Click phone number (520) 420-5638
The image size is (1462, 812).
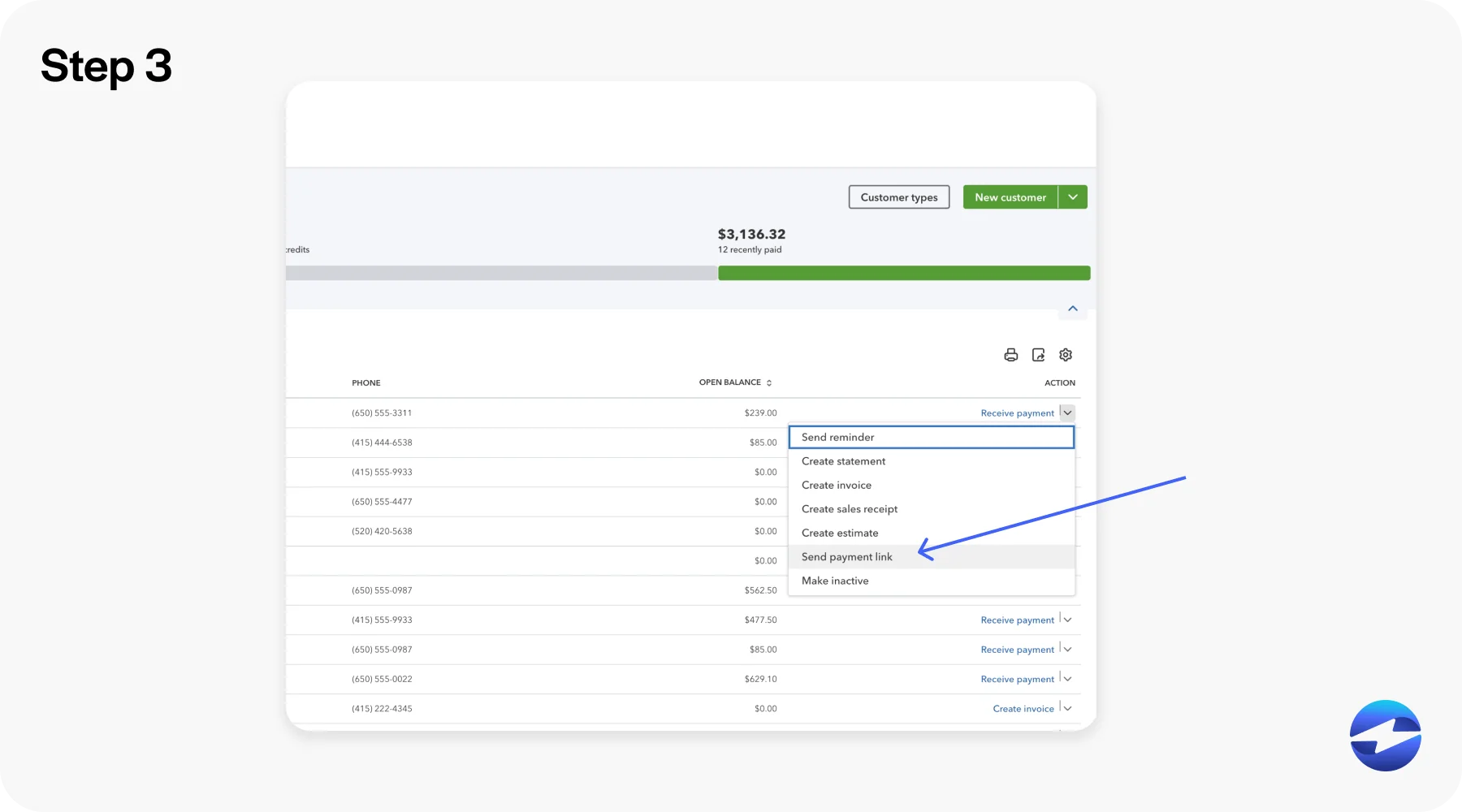(382, 531)
